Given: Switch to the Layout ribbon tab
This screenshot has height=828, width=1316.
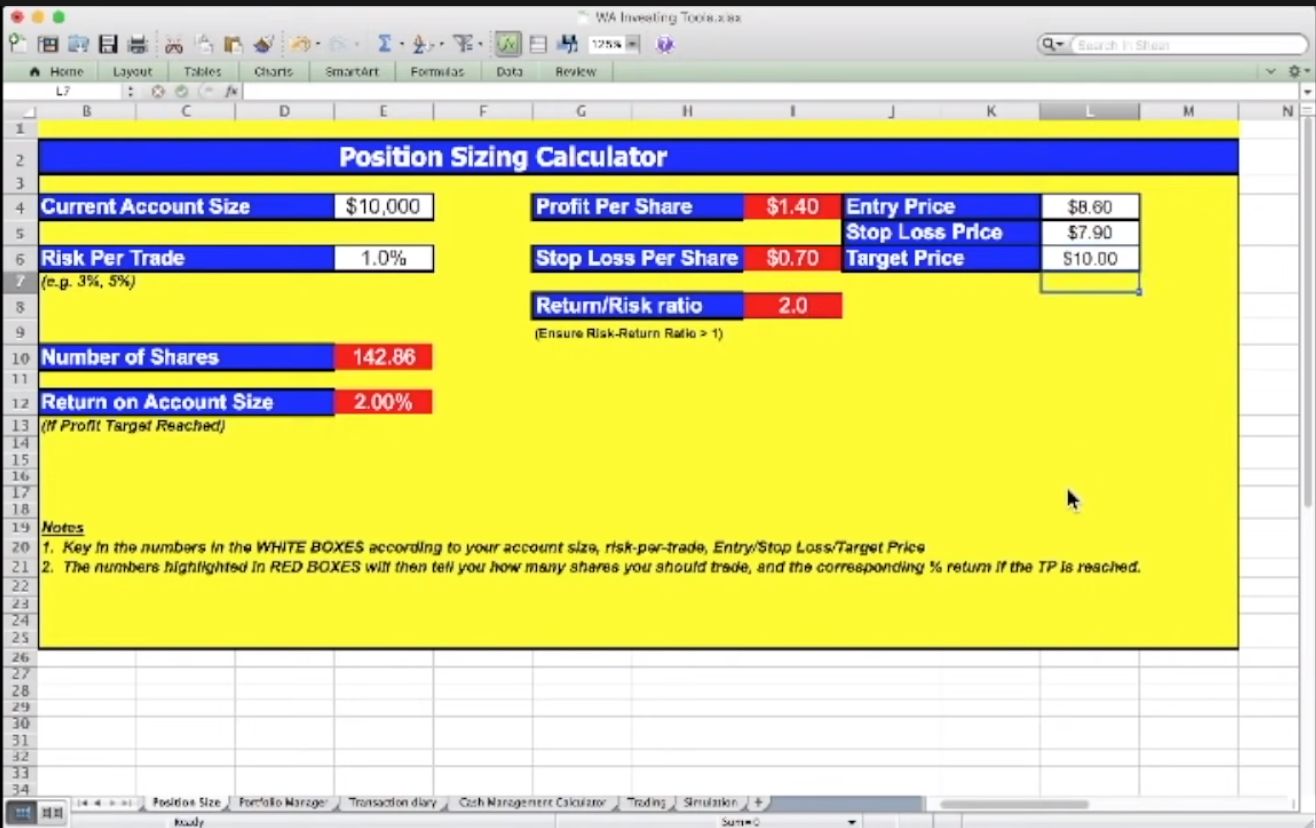Looking at the screenshot, I should click(132, 72).
